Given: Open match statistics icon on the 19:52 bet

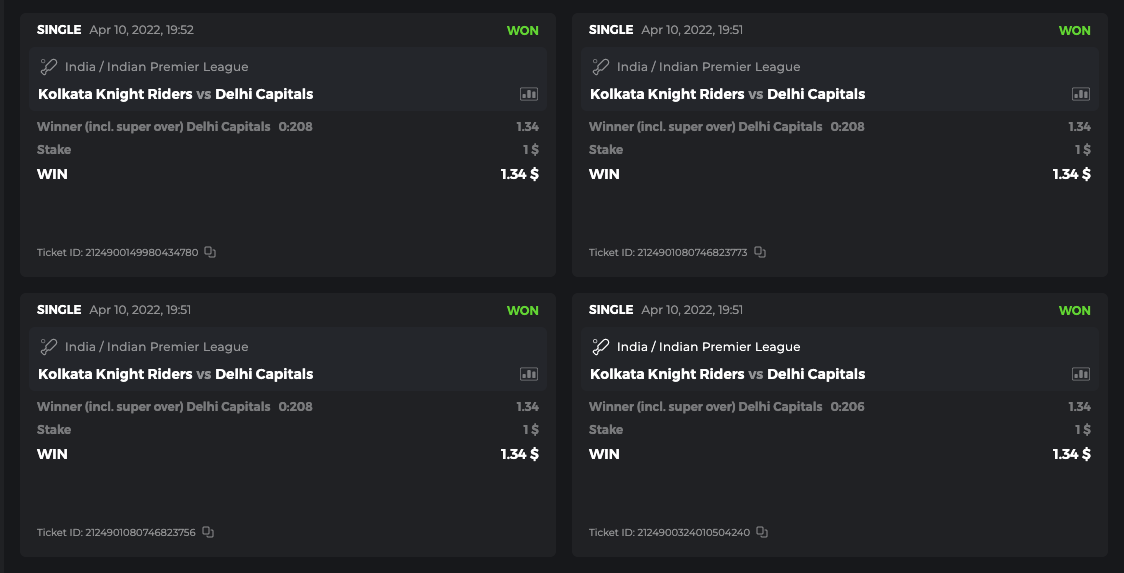Looking at the screenshot, I should coord(529,94).
